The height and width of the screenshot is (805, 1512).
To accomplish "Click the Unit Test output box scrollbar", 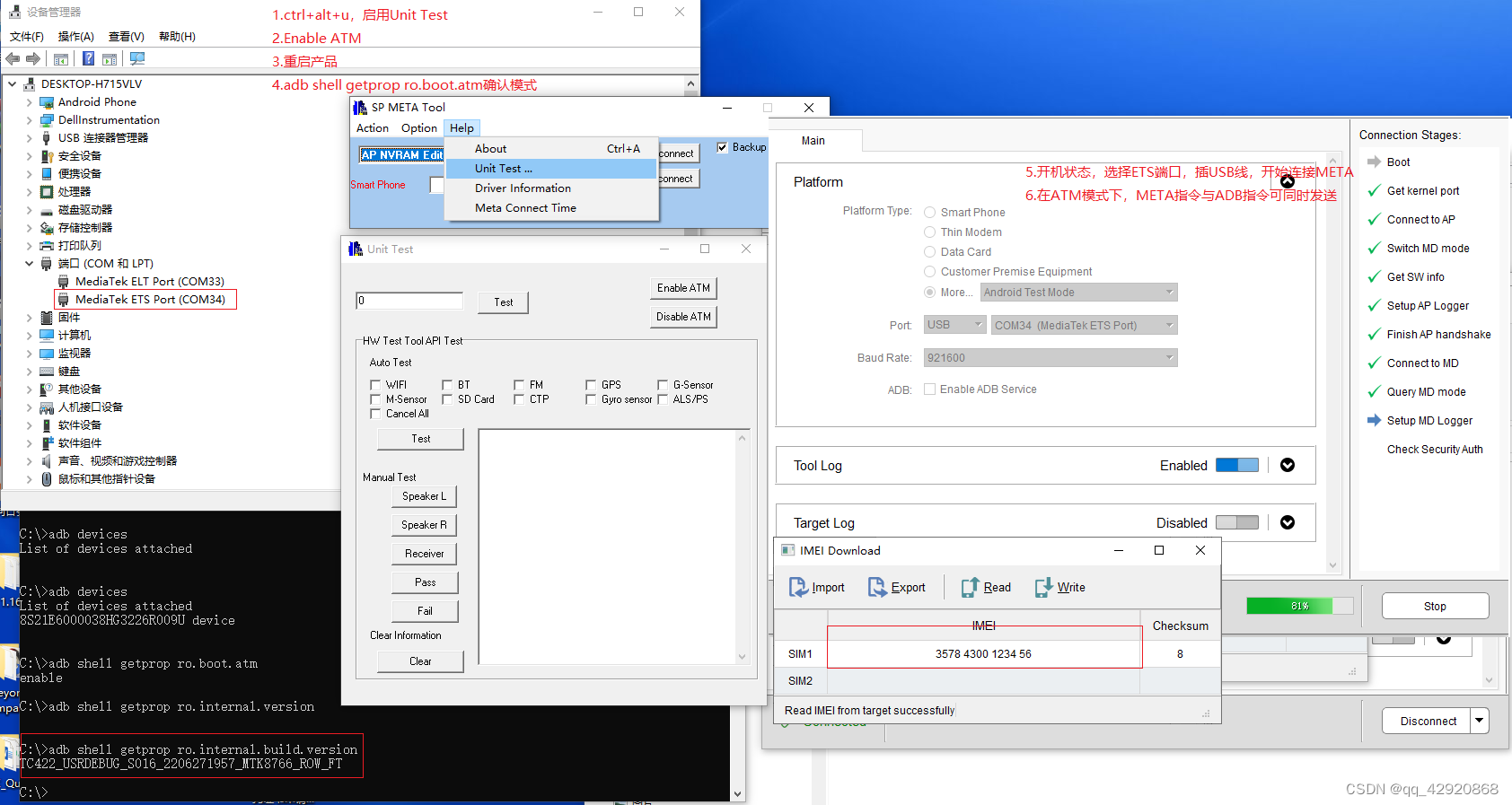I will pyautogui.click(x=742, y=547).
